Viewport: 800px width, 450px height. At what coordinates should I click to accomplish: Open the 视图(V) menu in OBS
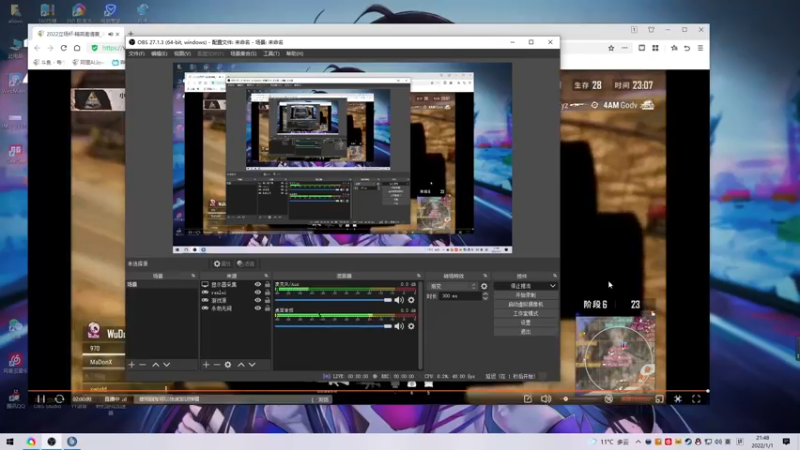click(182, 54)
